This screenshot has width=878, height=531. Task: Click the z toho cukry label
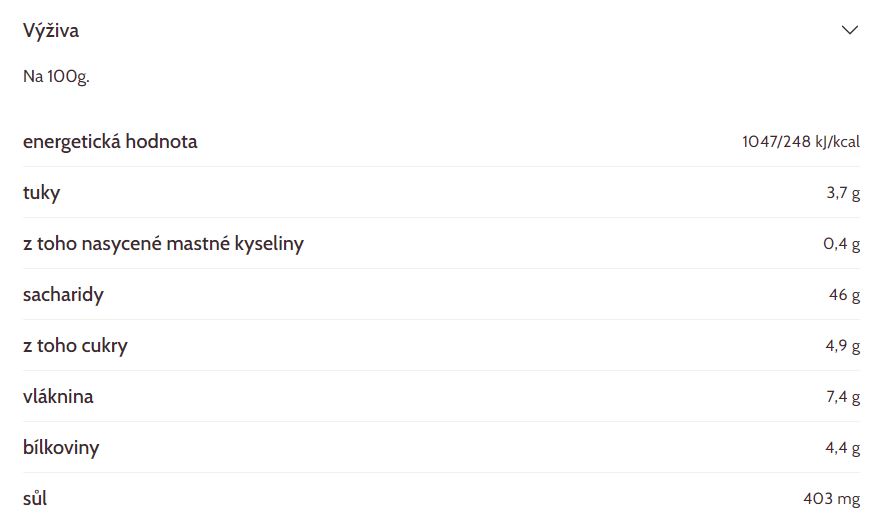coord(76,346)
